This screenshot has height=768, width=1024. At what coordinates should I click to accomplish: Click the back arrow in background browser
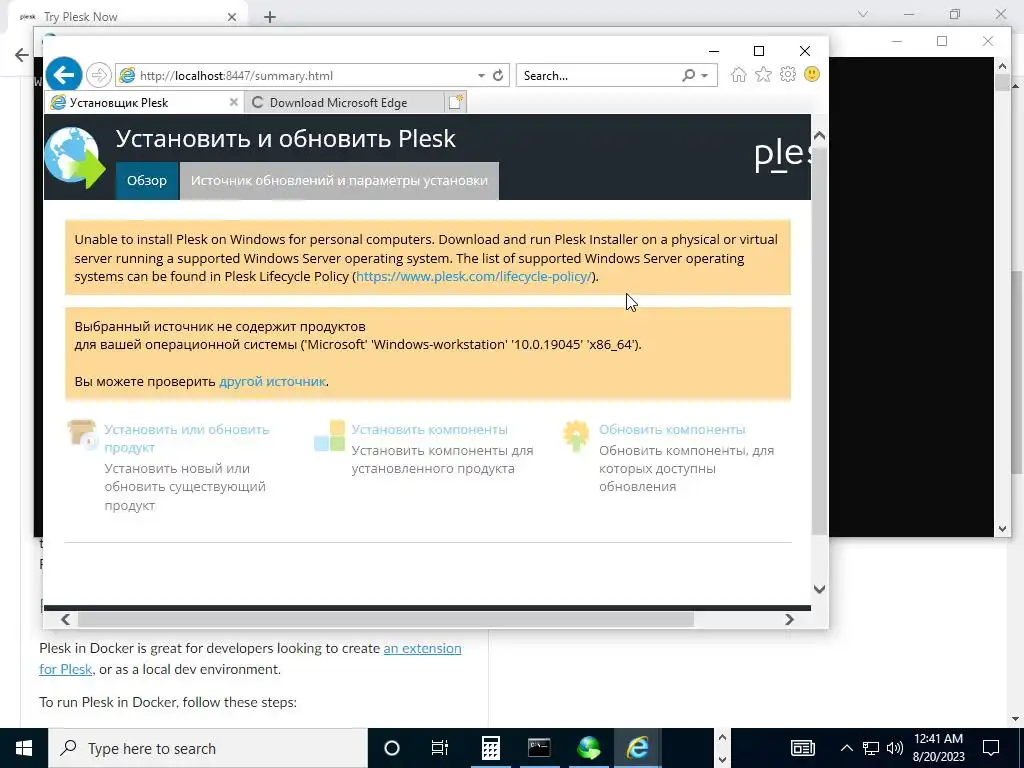pyautogui.click(x=22, y=54)
